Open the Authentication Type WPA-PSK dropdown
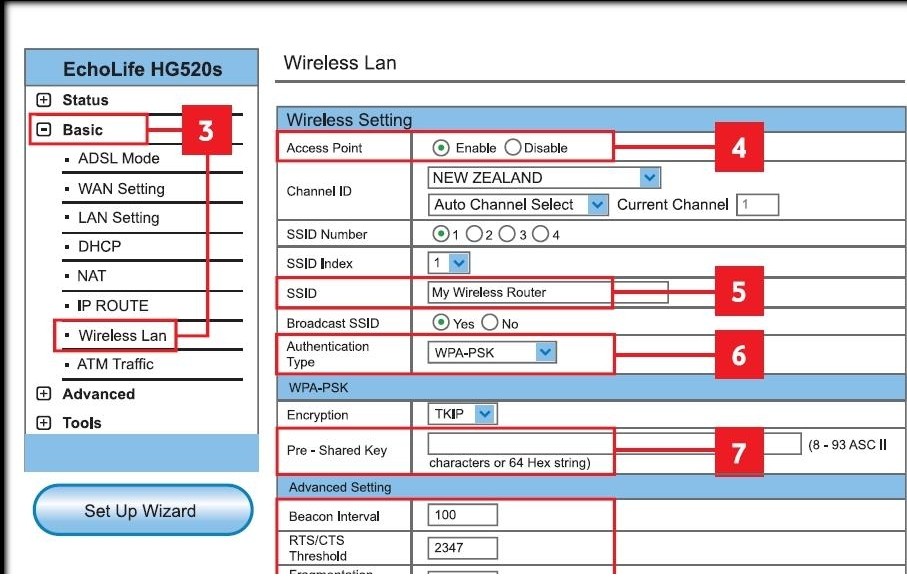 click(492, 352)
